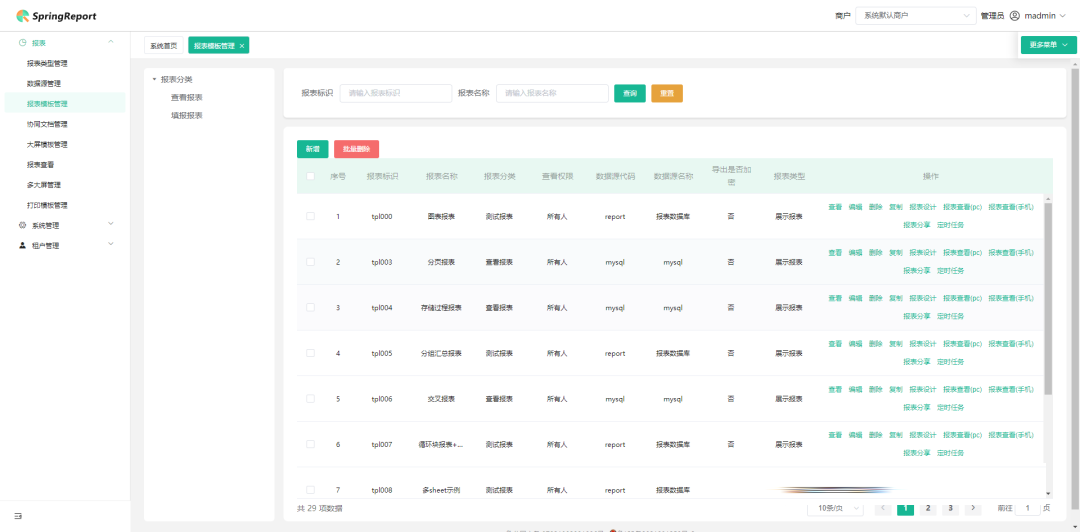Click the green 新增 button

312,149
